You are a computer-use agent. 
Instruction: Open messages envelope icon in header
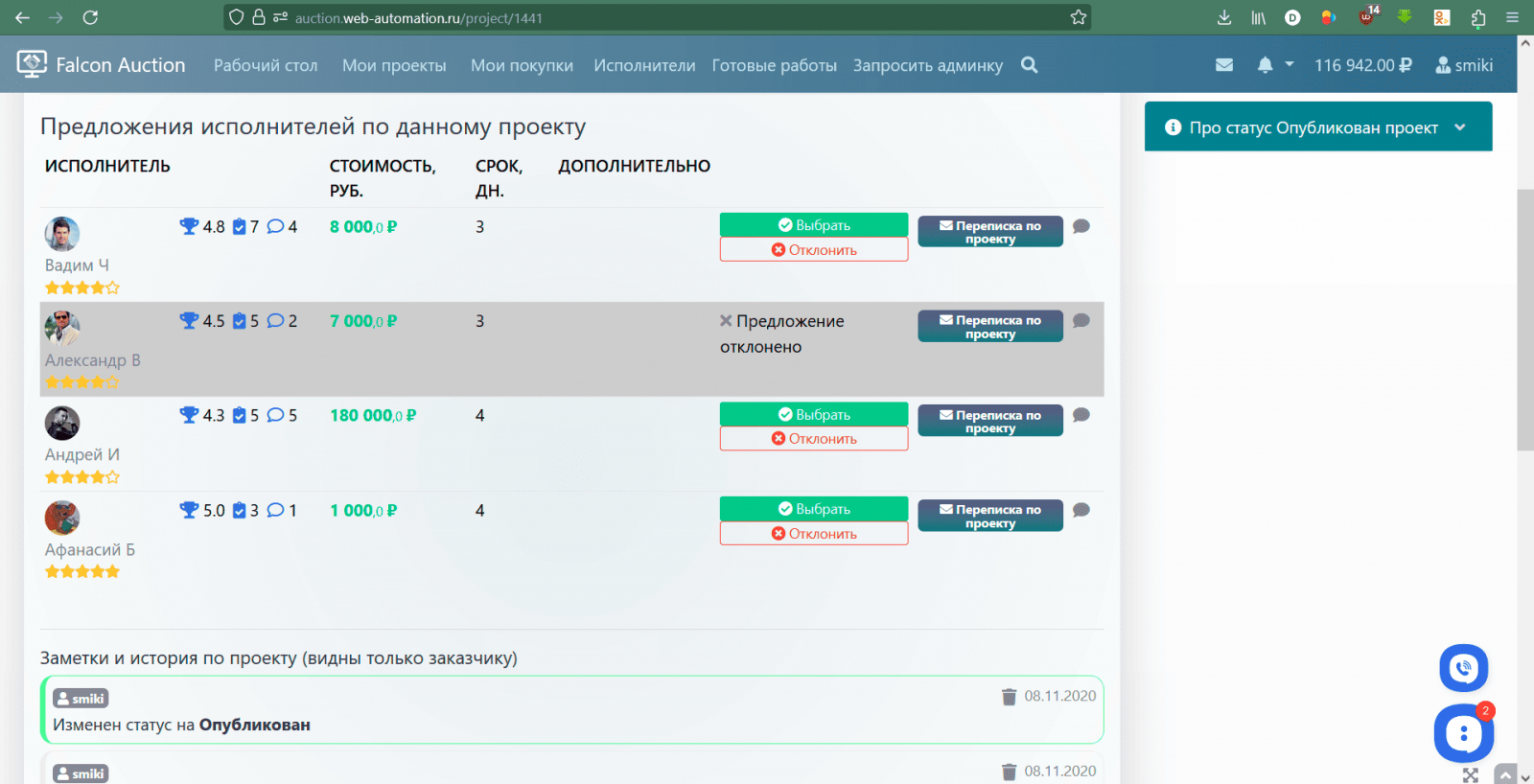pyautogui.click(x=1224, y=65)
